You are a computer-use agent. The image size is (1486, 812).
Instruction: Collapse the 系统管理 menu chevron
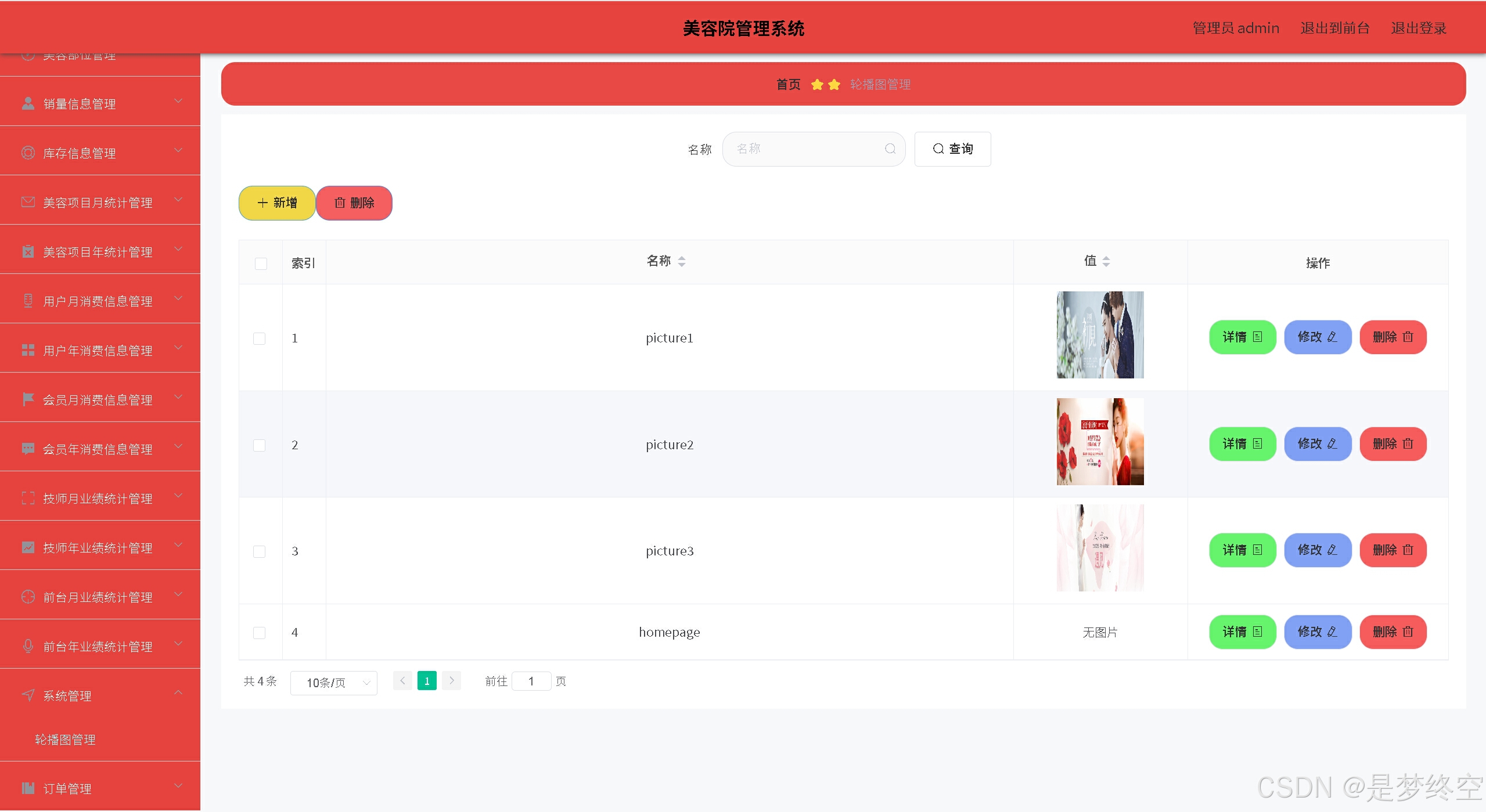point(178,693)
